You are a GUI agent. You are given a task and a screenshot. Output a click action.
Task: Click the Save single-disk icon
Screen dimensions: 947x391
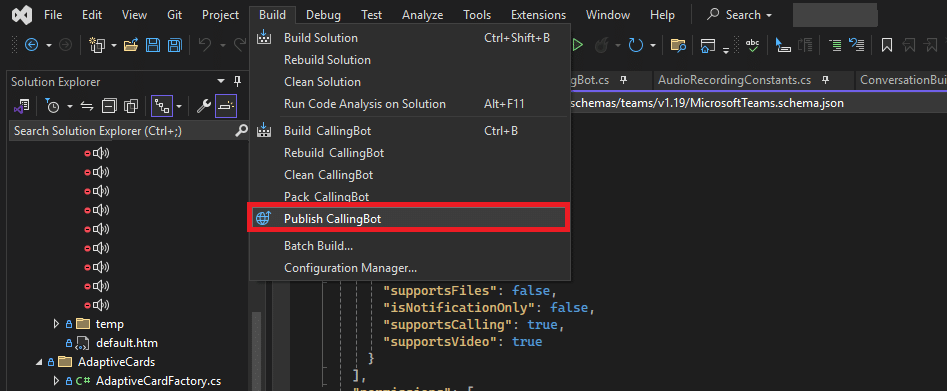coord(153,45)
